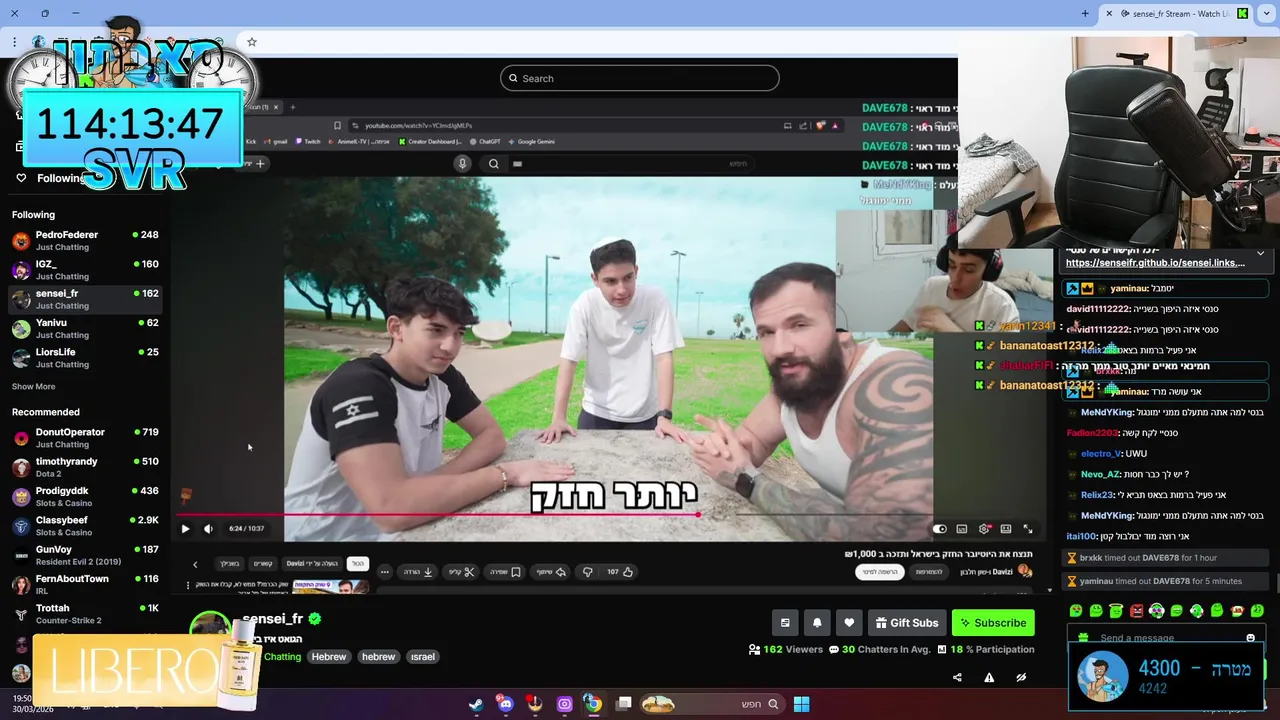Image resolution: width=1280 pixels, height=720 pixels.
Task: Select the israel tag
Action: click(423, 657)
